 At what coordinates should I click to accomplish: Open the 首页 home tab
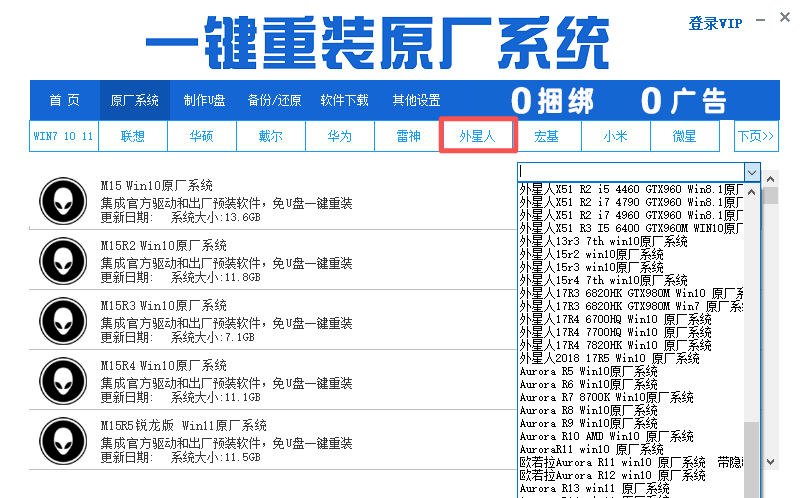tap(64, 100)
